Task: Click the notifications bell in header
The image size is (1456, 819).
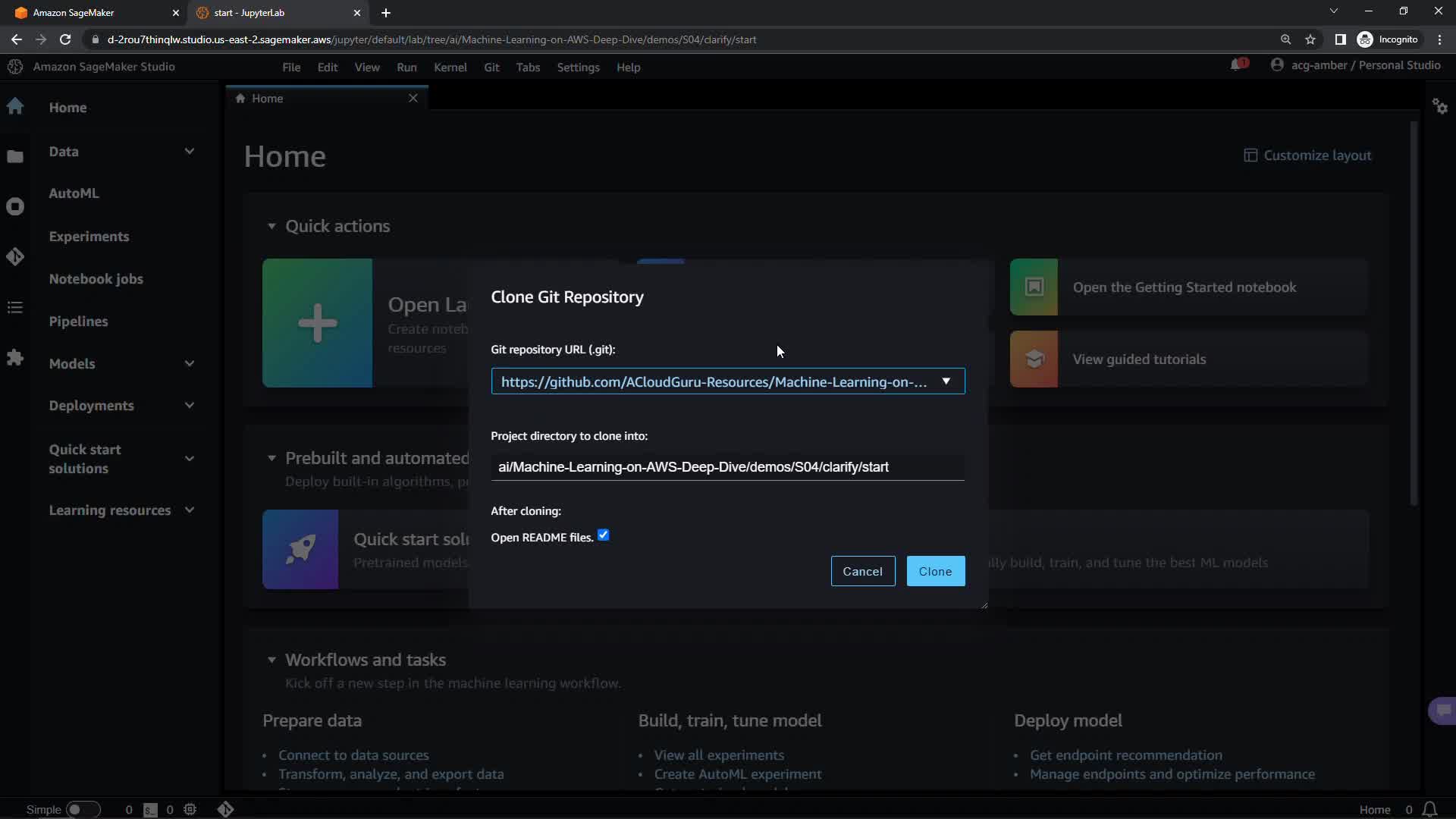Action: 1237,65
